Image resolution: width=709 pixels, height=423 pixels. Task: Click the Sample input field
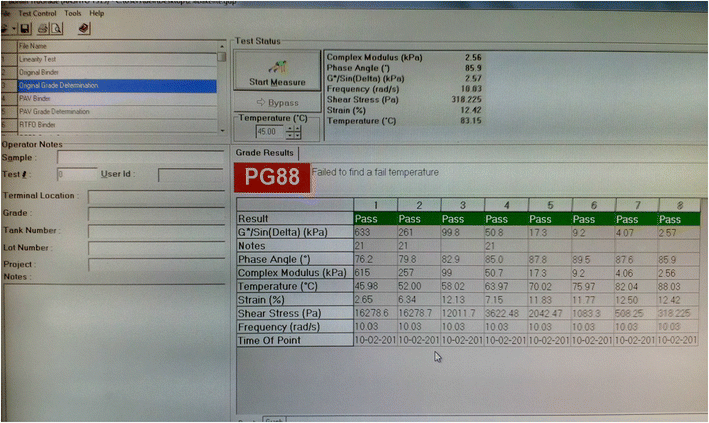[x=141, y=157]
